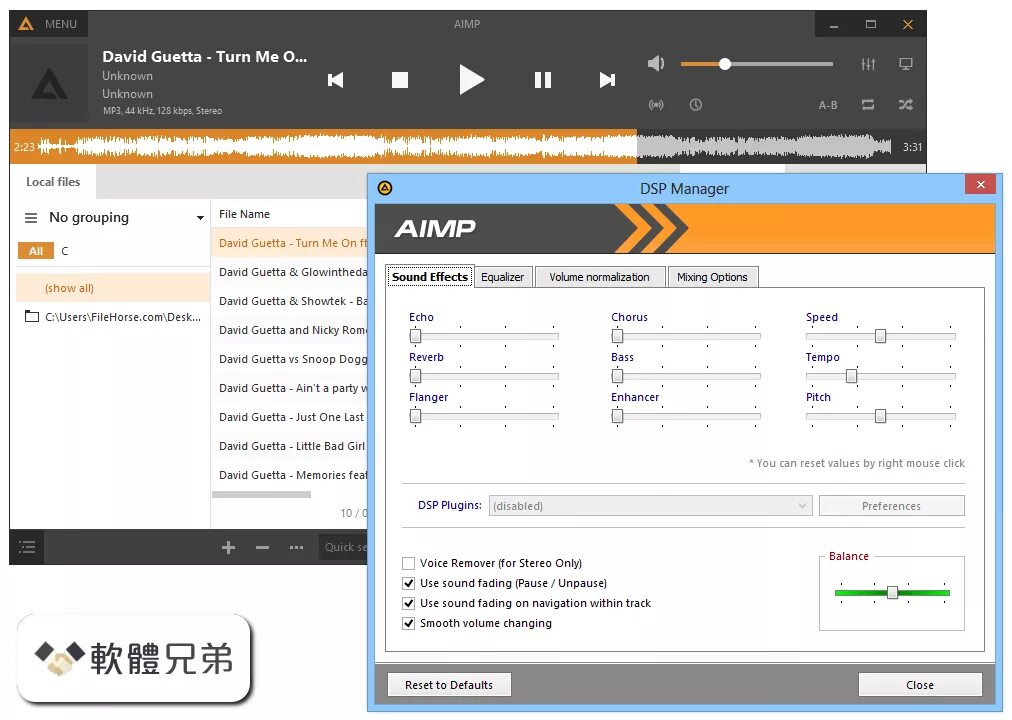Image resolution: width=1012 pixels, height=720 pixels.
Task: Stop playback
Action: pos(400,80)
